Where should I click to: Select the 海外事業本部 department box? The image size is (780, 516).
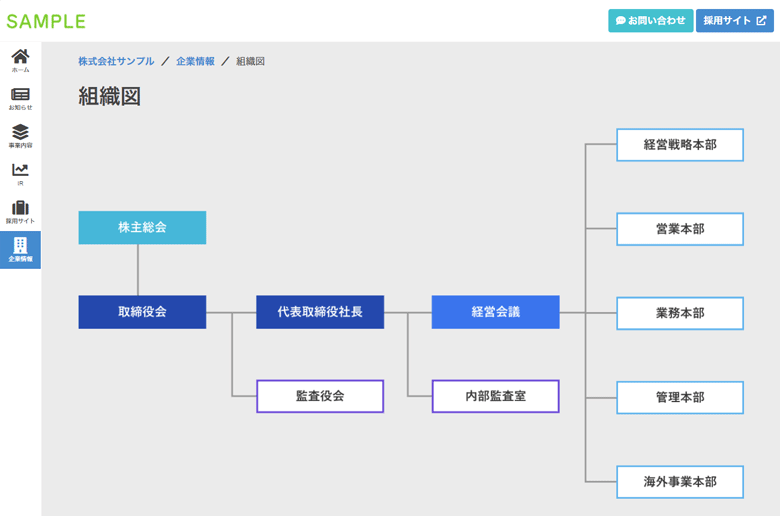point(680,481)
